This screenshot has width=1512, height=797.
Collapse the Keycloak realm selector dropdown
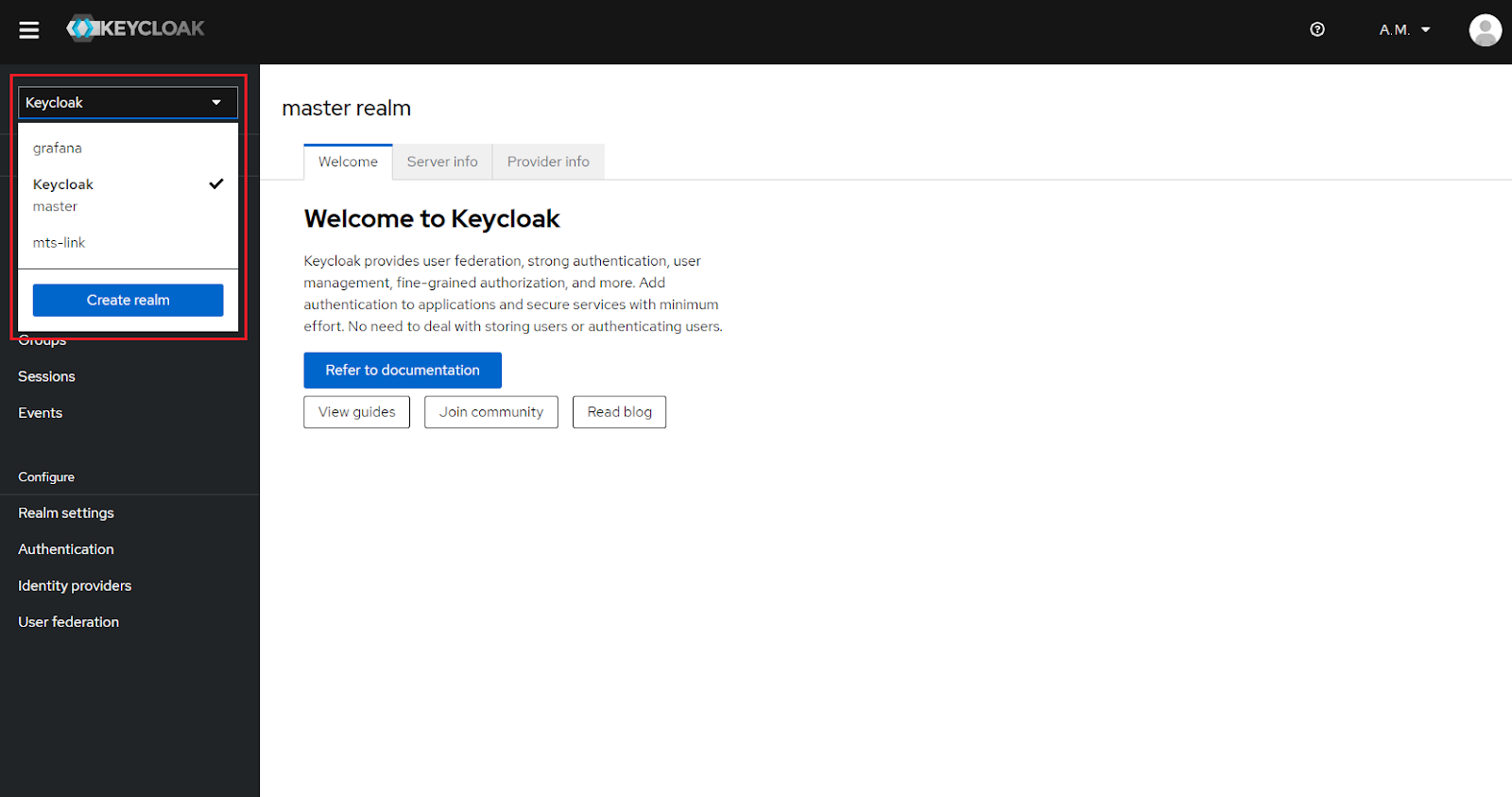(128, 102)
